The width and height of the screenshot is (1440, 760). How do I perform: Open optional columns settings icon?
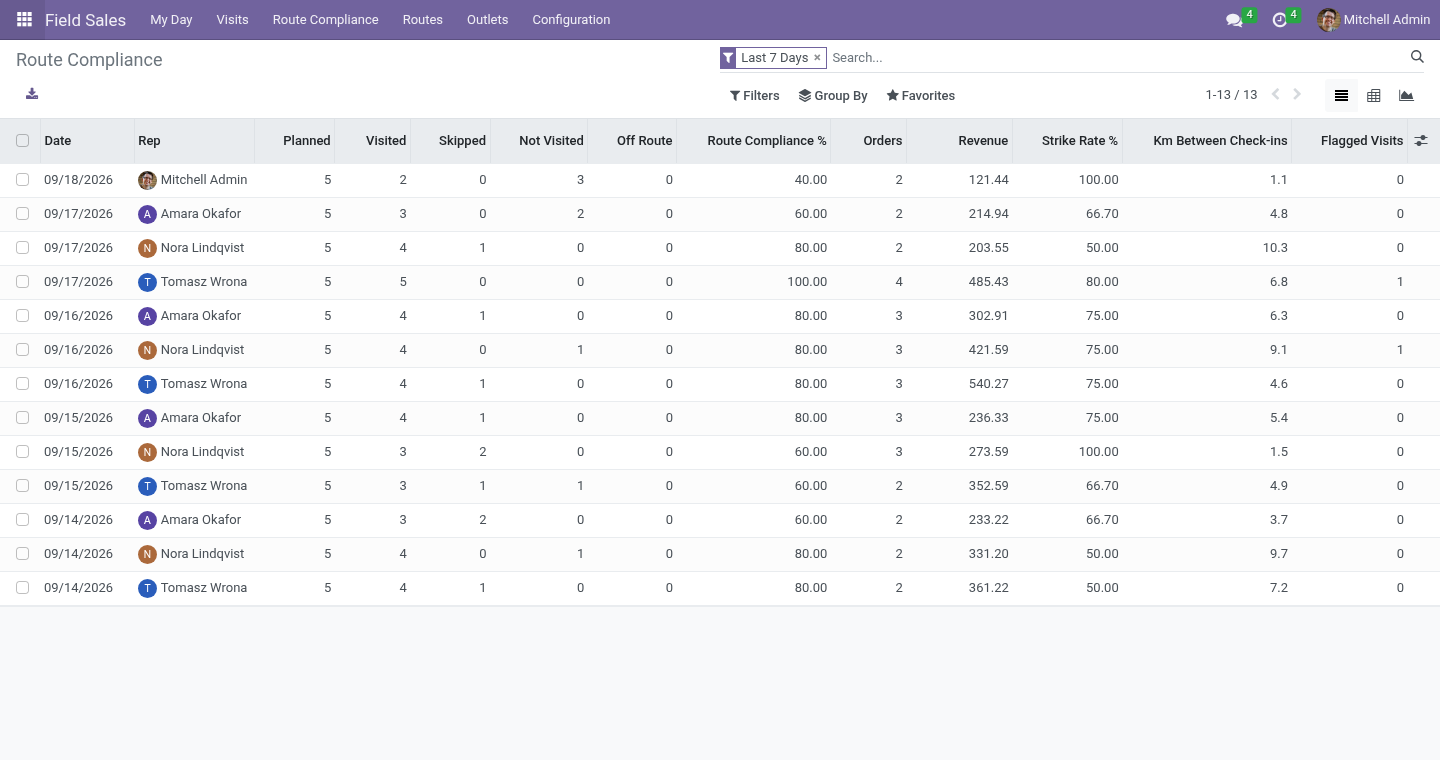pyautogui.click(x=1421, y=141)
